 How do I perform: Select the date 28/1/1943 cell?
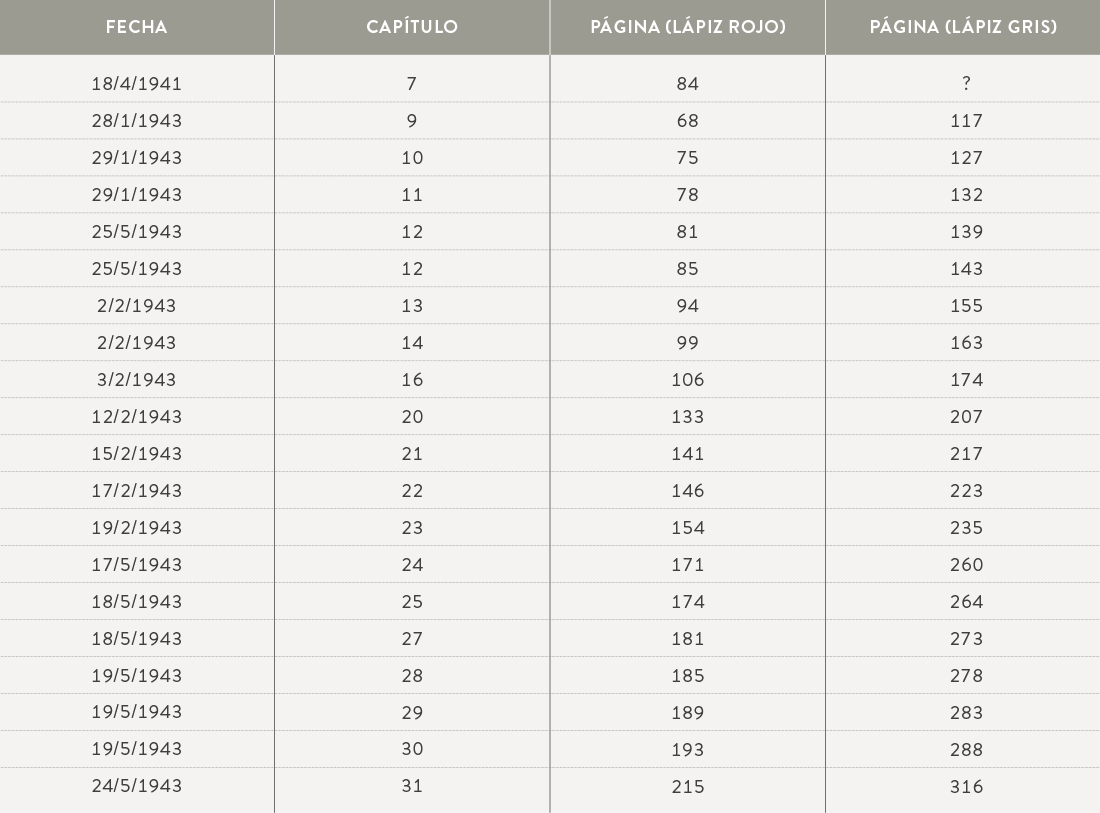137,121
